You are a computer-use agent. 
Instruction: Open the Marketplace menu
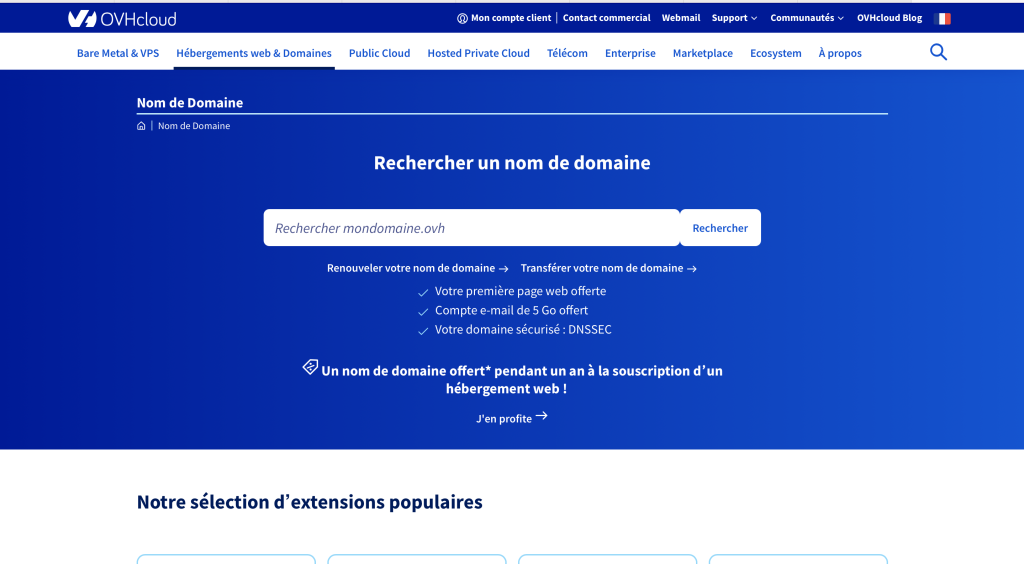tap(703, 54)
